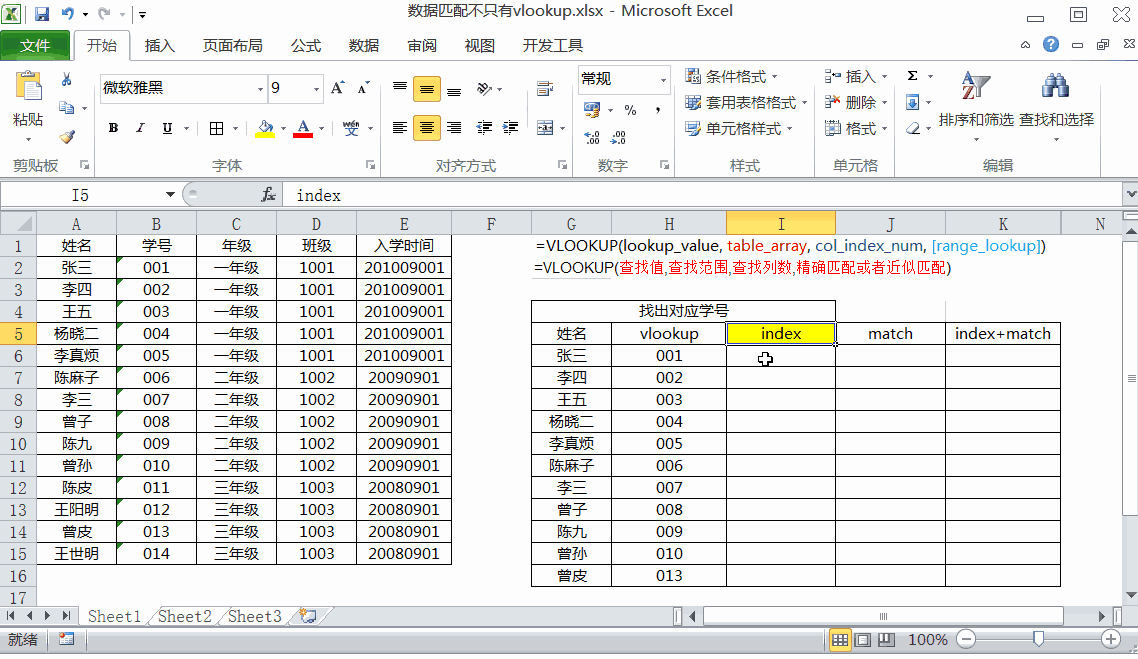Screen dimensions: 1138x659
Task: Toggle Italic formatting
Action: pos(140,128)
